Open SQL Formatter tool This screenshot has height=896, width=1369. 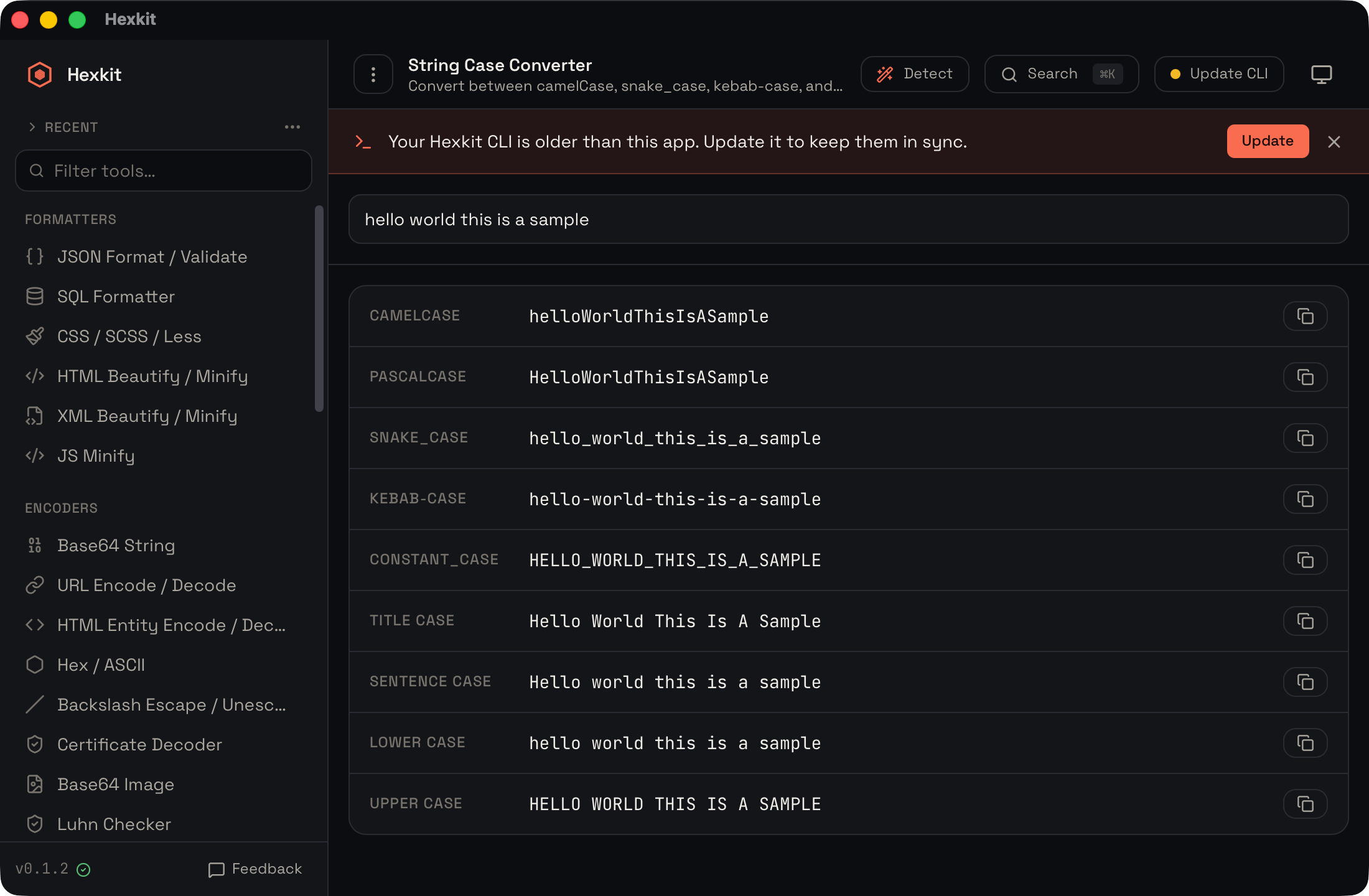(x=163, y=297)
